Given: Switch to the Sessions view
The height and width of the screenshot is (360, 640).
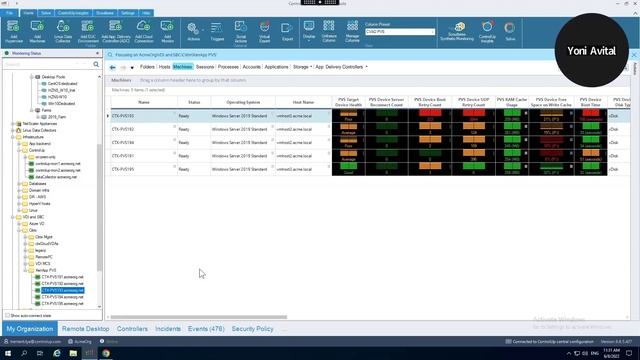Looking at the screenshot, I should click(x=205, y=67).
